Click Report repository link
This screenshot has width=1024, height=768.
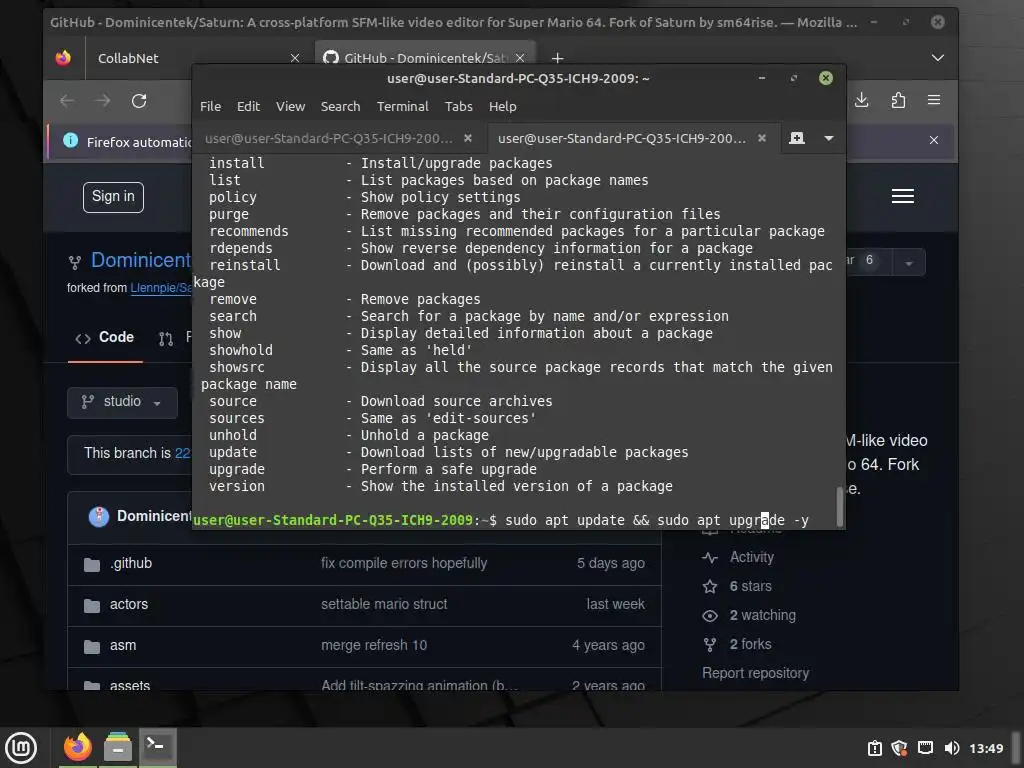(755, 673)
